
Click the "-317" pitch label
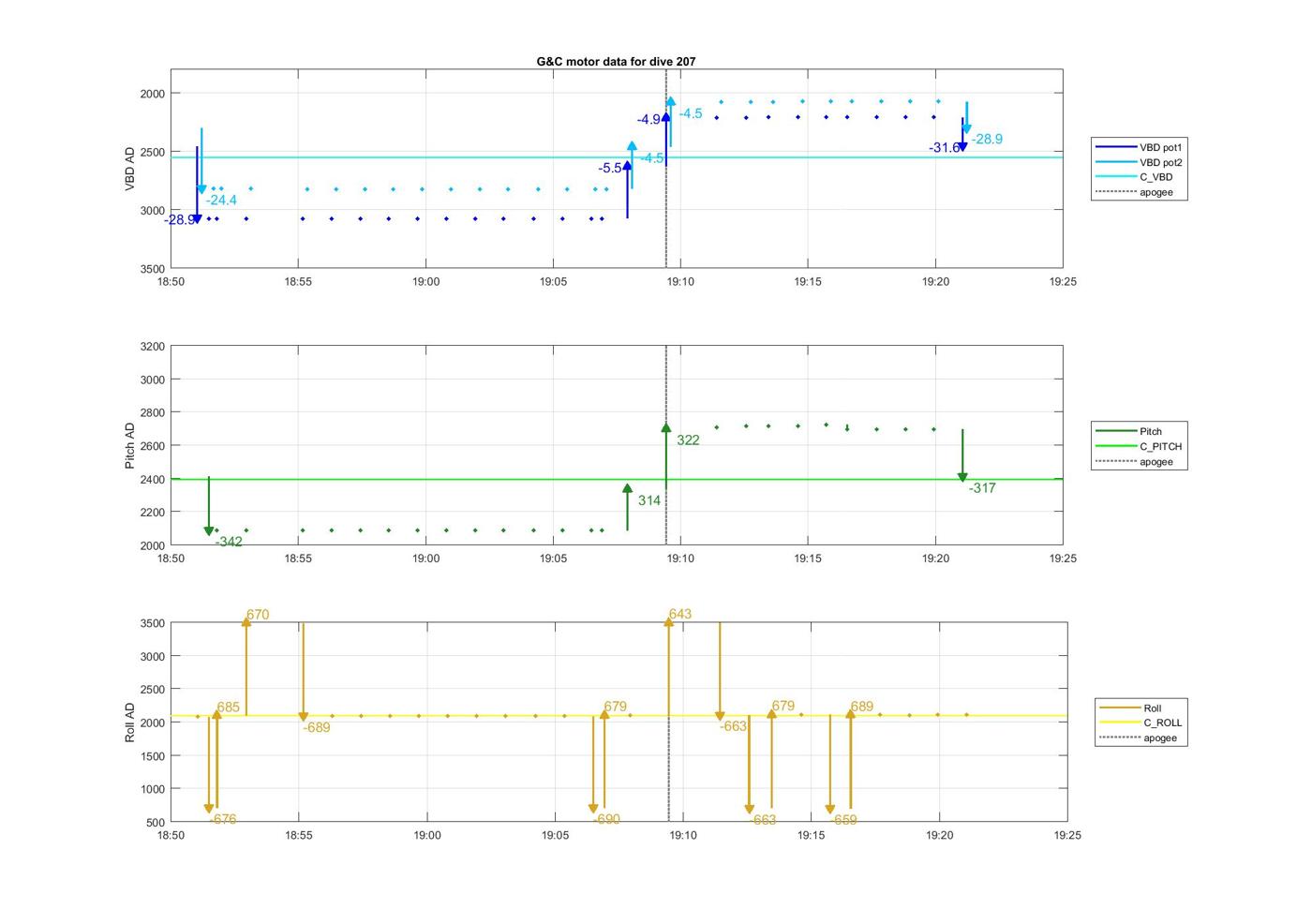(982, 488)
